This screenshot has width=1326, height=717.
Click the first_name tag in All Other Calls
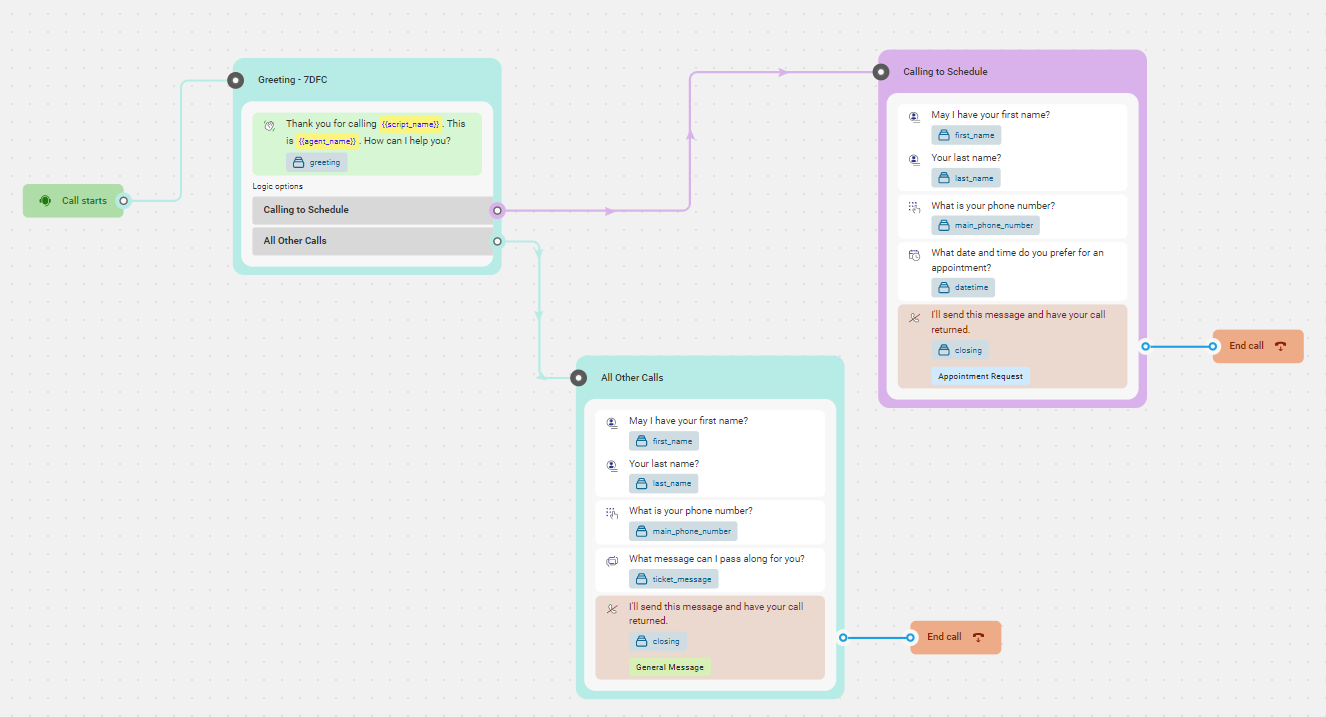[x=664, y=441]
